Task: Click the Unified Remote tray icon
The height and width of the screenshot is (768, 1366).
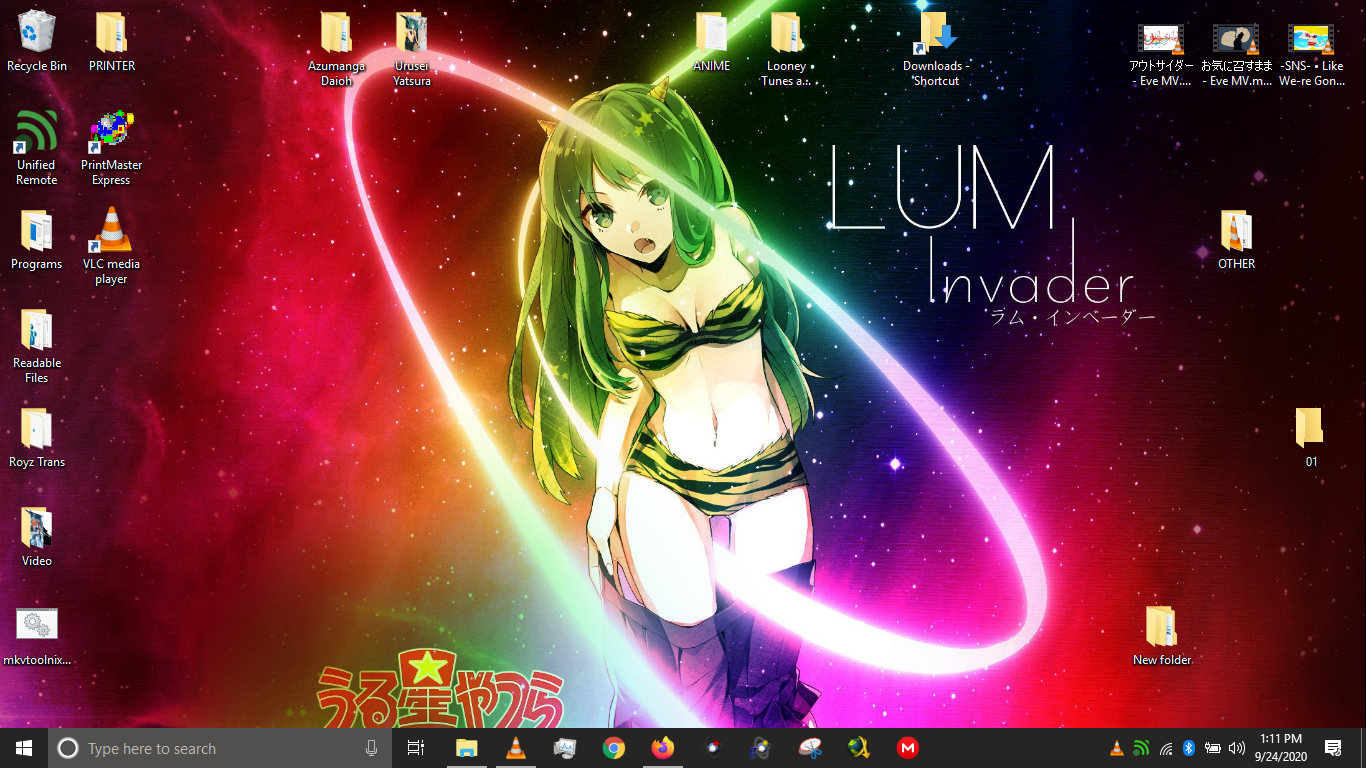Action: click(1141, 748)
